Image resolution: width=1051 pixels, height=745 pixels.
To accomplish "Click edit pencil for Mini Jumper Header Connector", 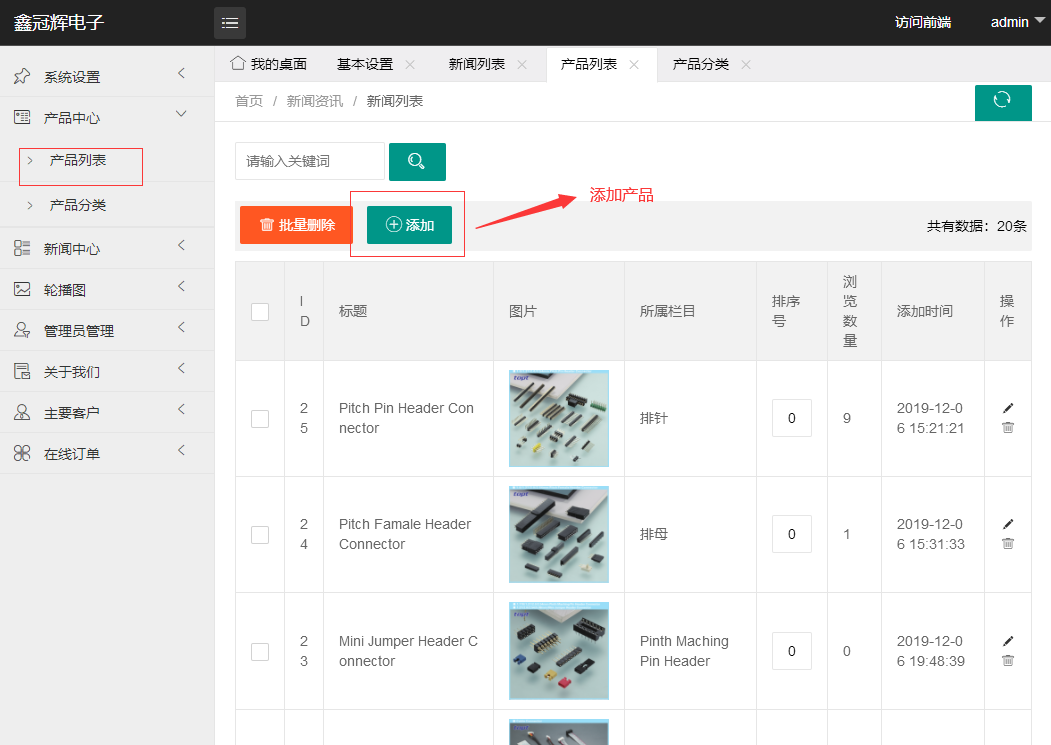I will [x=1008, y=641].
